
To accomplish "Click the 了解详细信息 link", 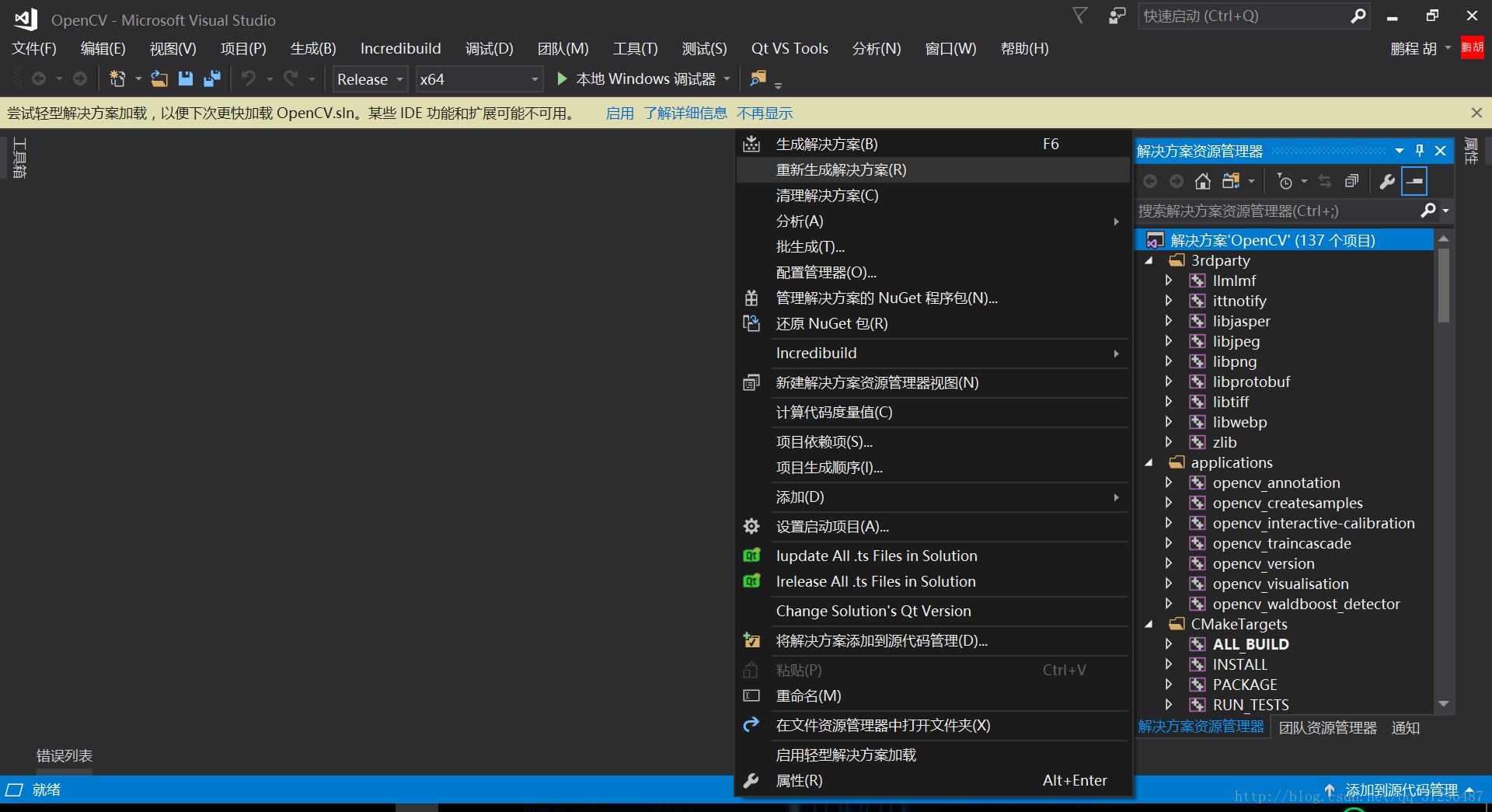I will tap(685, 113).
